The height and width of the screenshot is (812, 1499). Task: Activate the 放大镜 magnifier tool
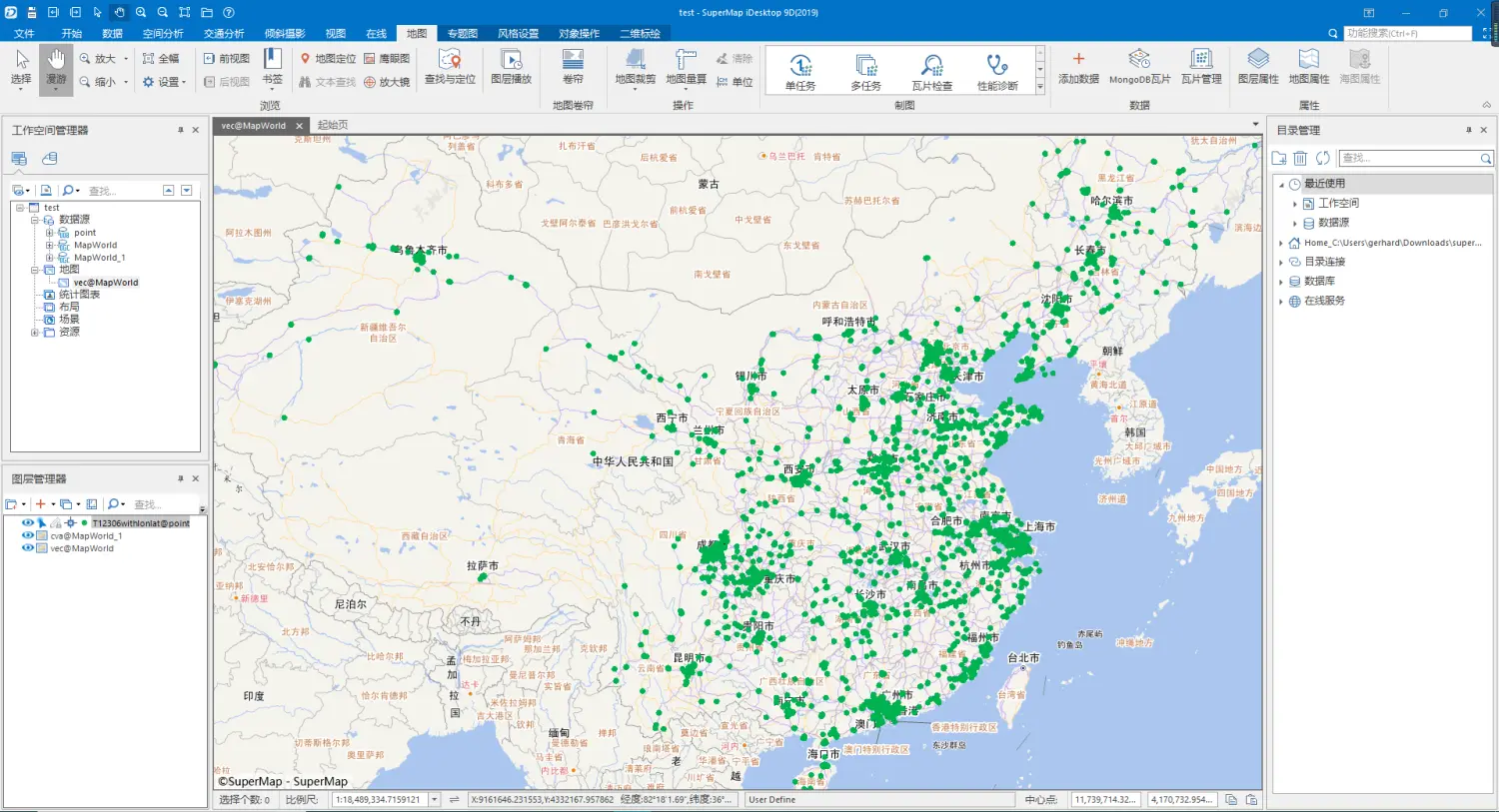click(x=387, y=82)
